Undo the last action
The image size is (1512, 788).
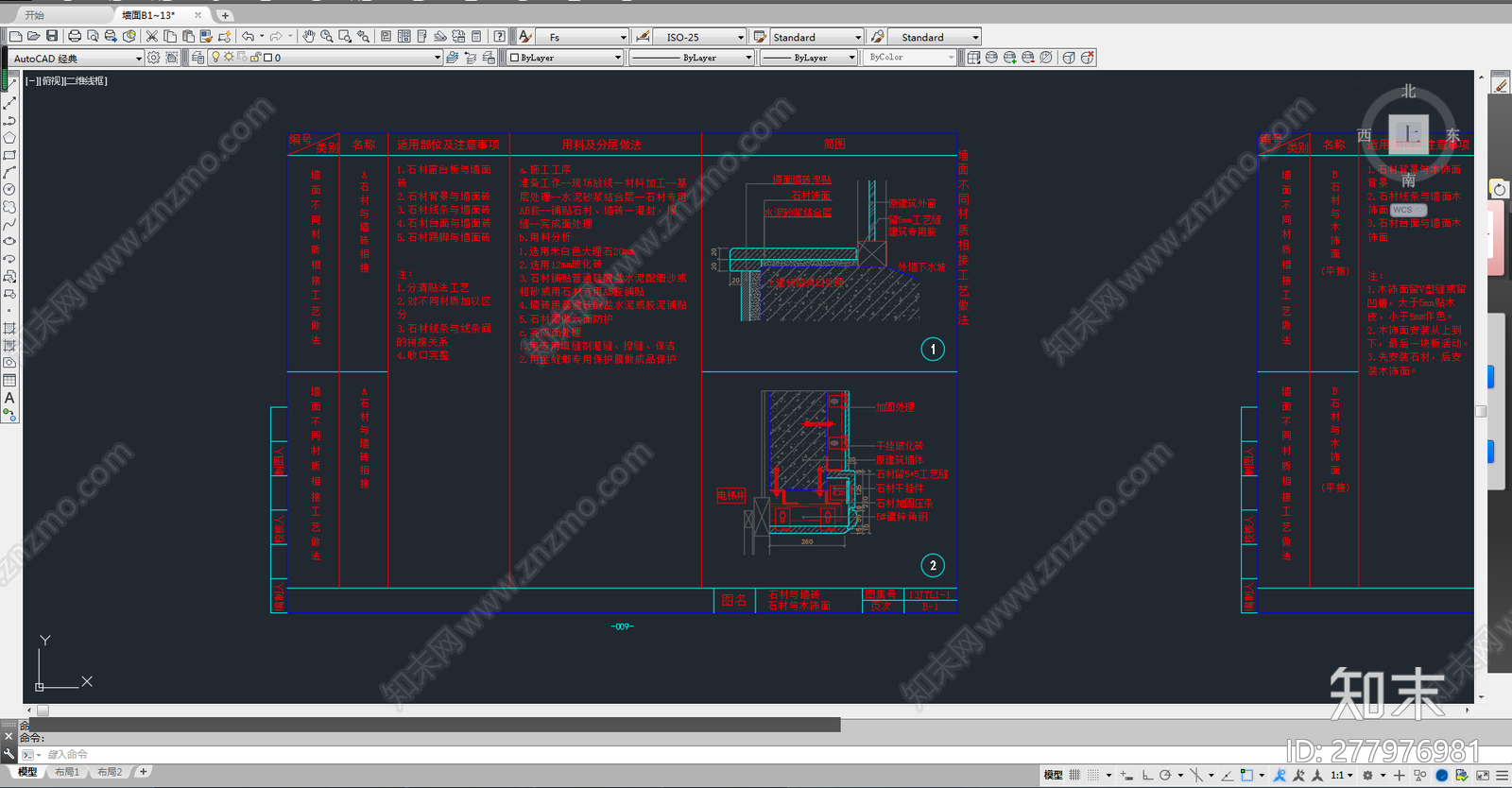pyautogui.click(x=248, y=36)
